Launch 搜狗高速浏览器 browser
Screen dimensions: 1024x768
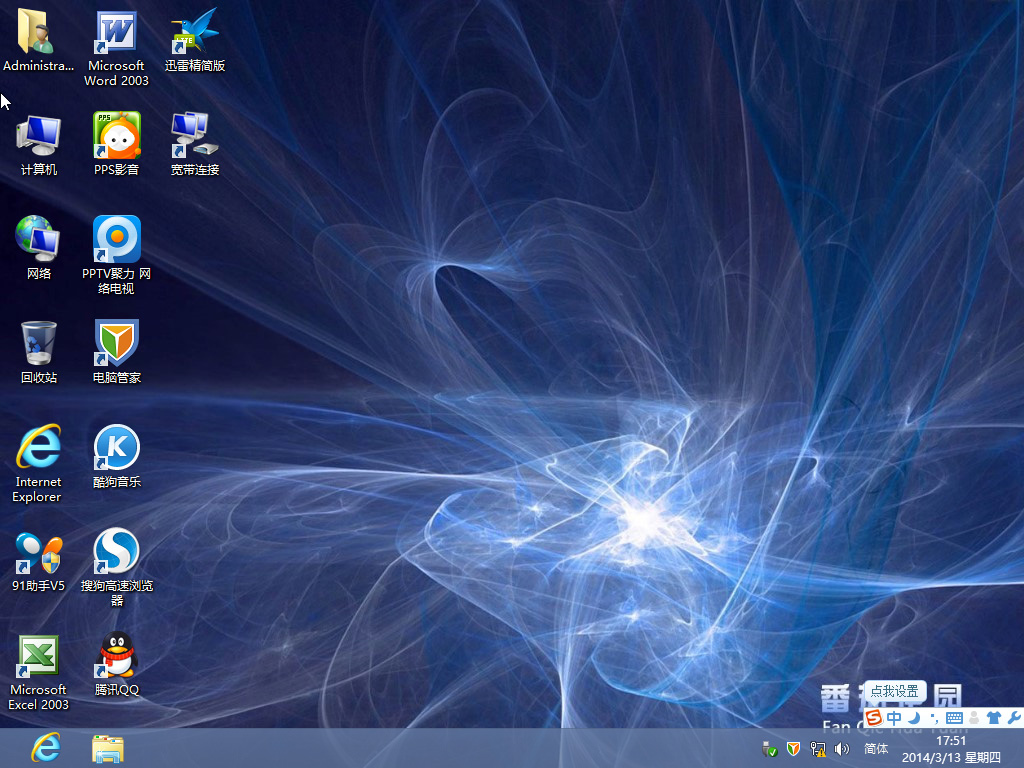point(115,555)
